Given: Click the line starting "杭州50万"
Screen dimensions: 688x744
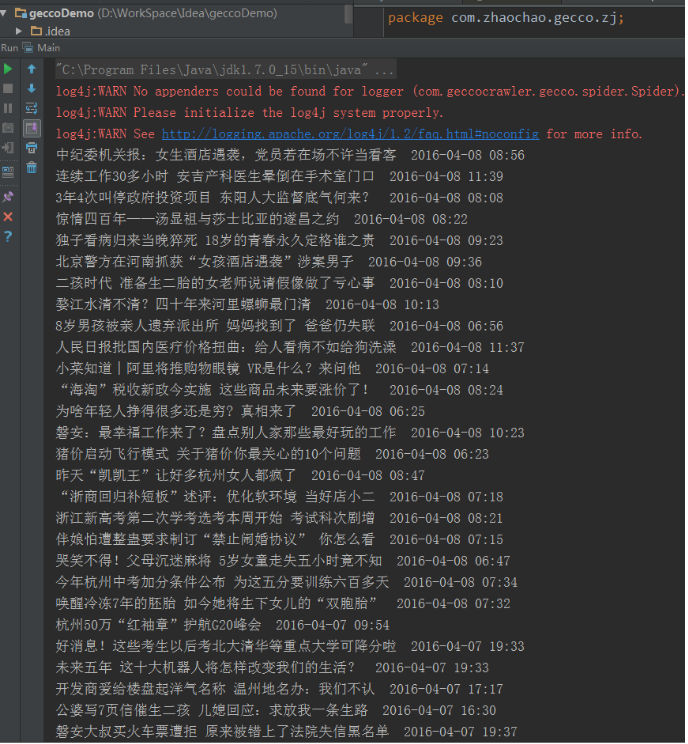Looking at the screenshot, I should 223,625.
